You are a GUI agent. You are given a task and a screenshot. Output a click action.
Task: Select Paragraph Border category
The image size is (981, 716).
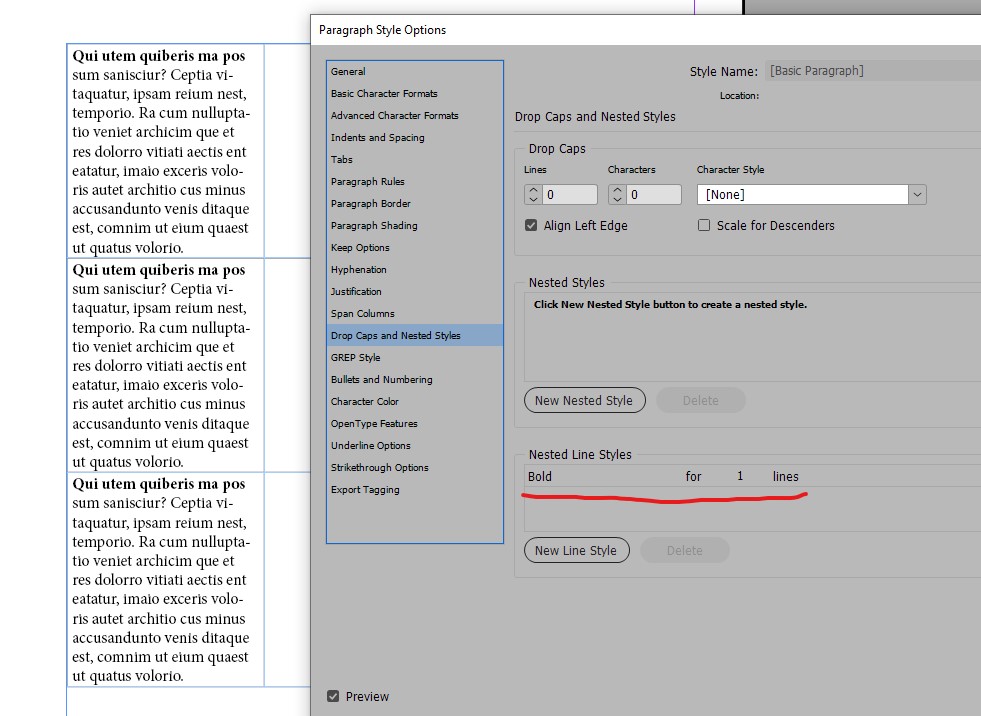(x=414, y=203)
